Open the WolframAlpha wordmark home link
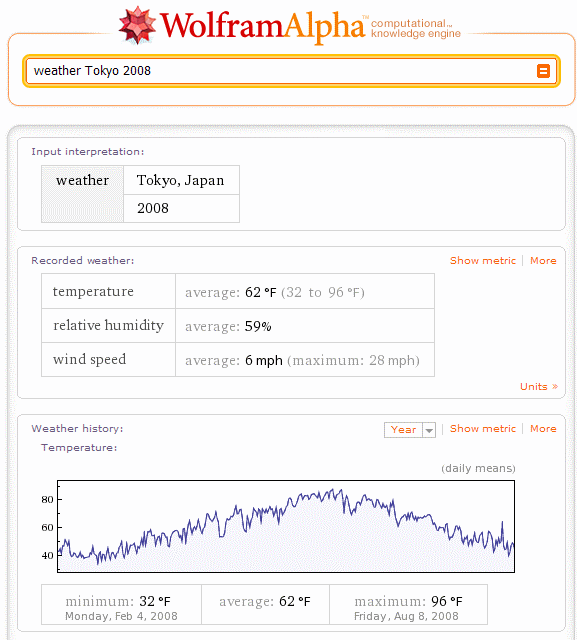 262,26
